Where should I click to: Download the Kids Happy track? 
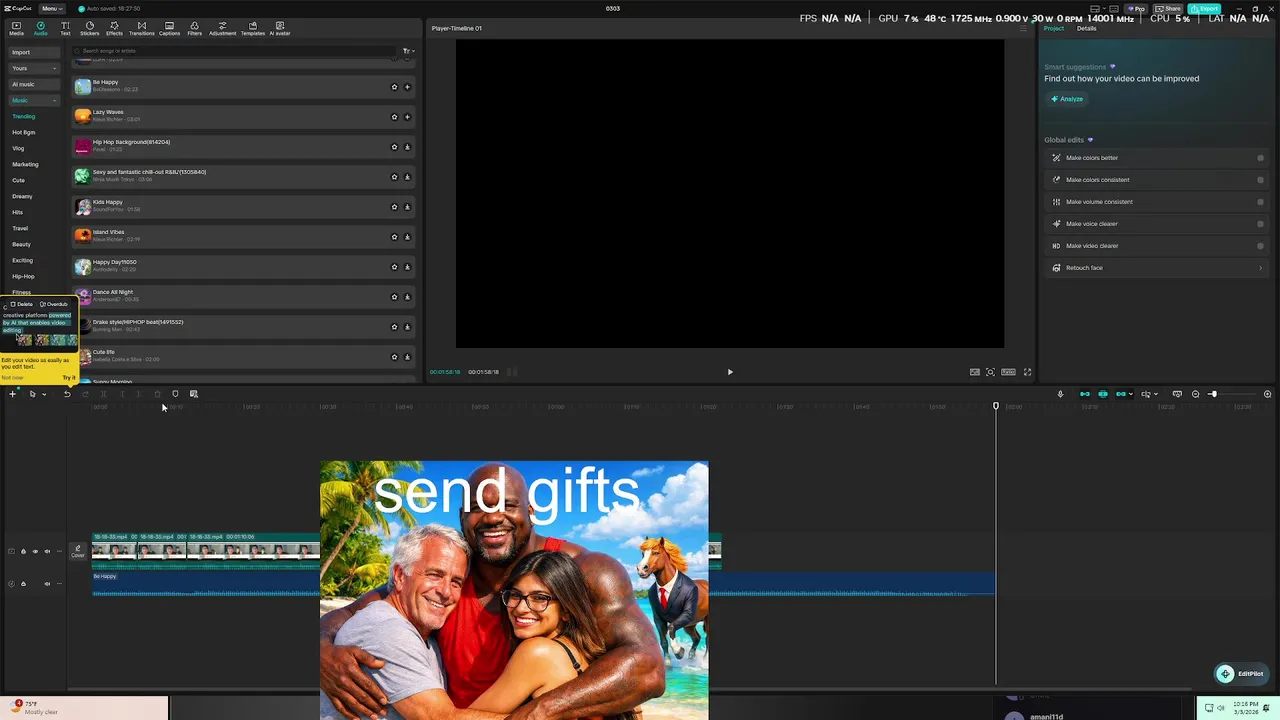point(407,207)
